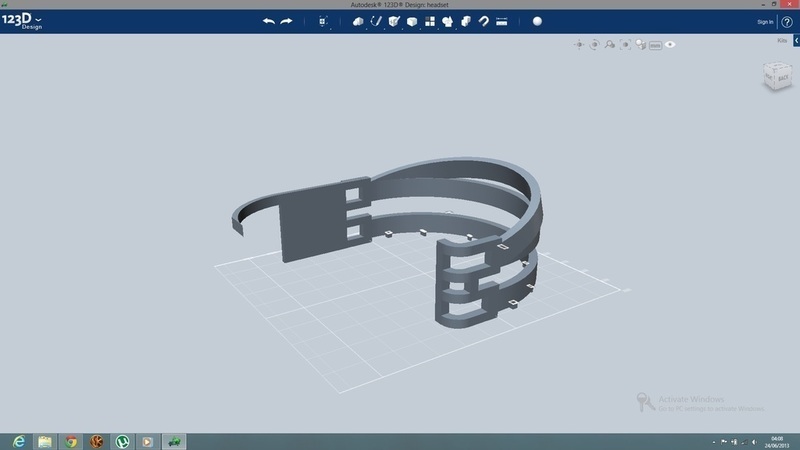Open the Material sphere tool

(537, 21)
